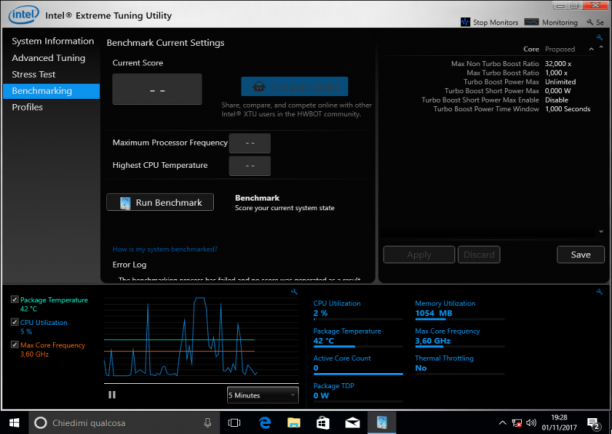Open Advanced Tuning section
The width and height of the screenshot is (612, 434).
(48, 58)
